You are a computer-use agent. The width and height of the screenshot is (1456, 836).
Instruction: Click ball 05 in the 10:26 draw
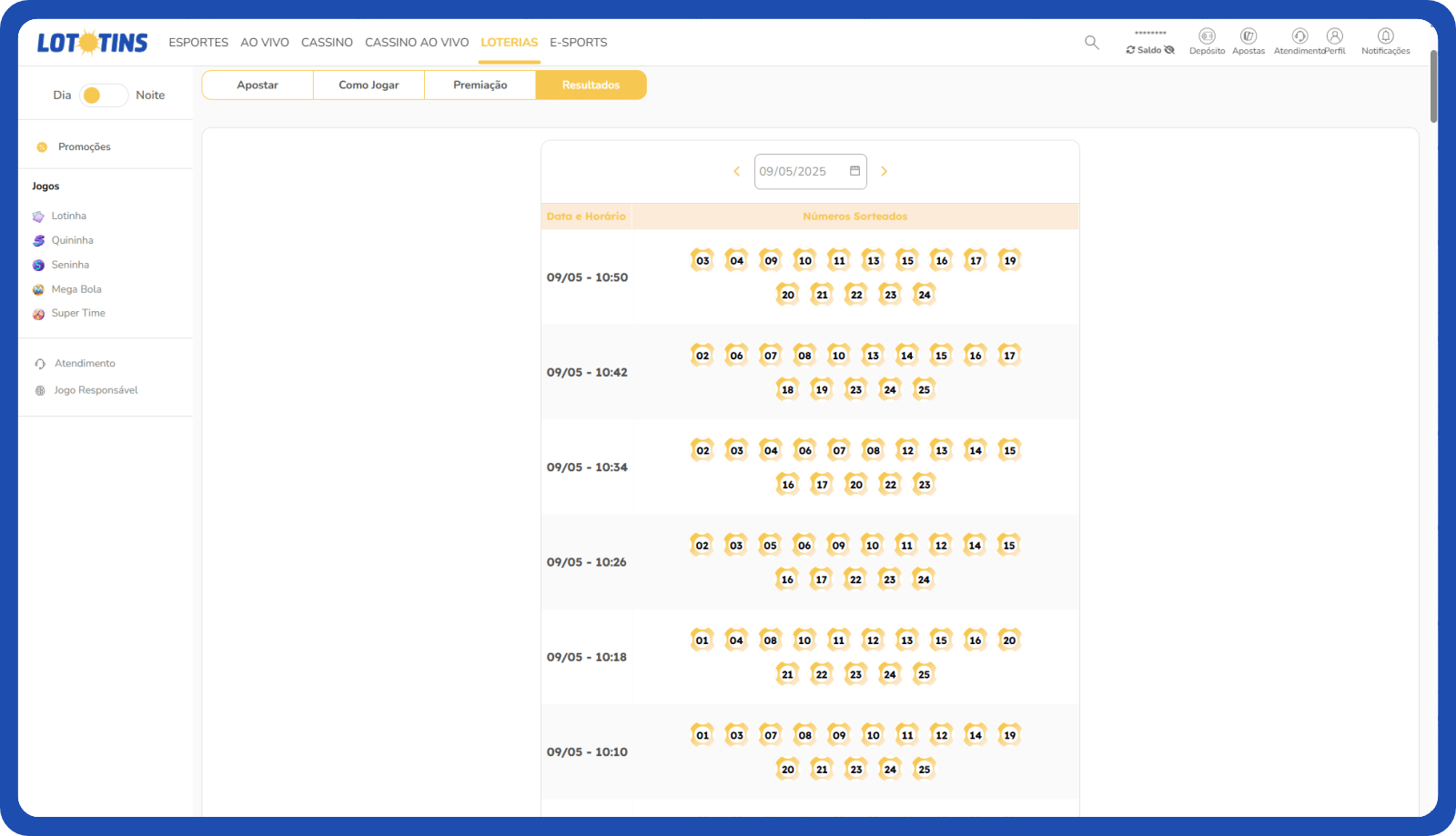(770, 546)
